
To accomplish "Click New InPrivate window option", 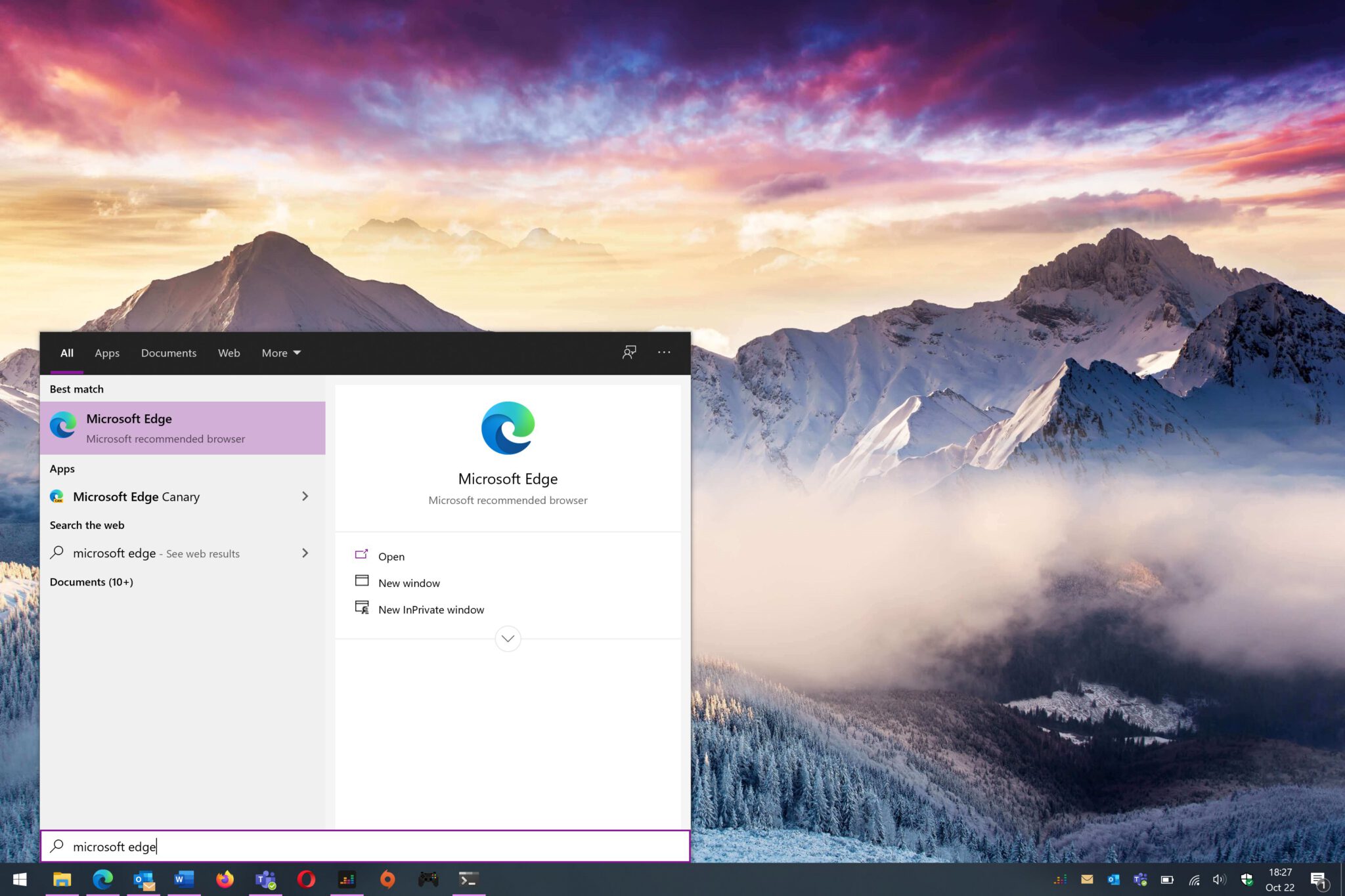I will pos(430,609).
